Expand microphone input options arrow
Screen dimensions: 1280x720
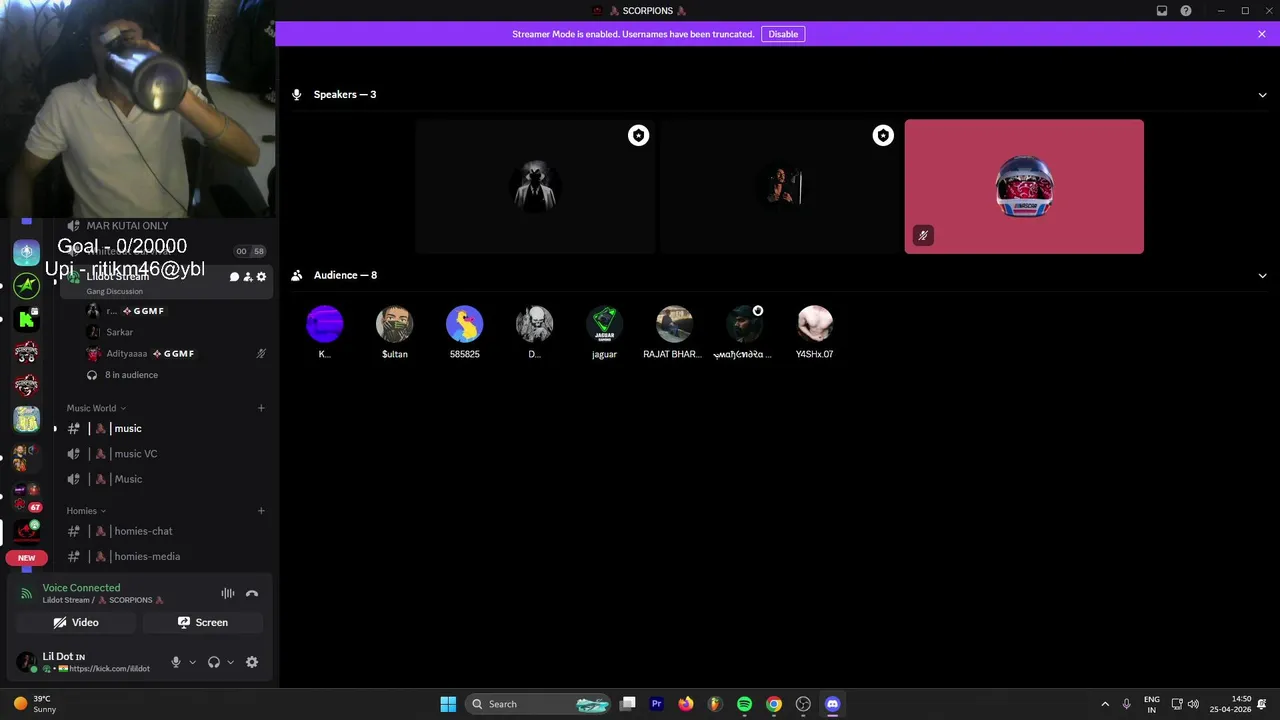point(192,662)
